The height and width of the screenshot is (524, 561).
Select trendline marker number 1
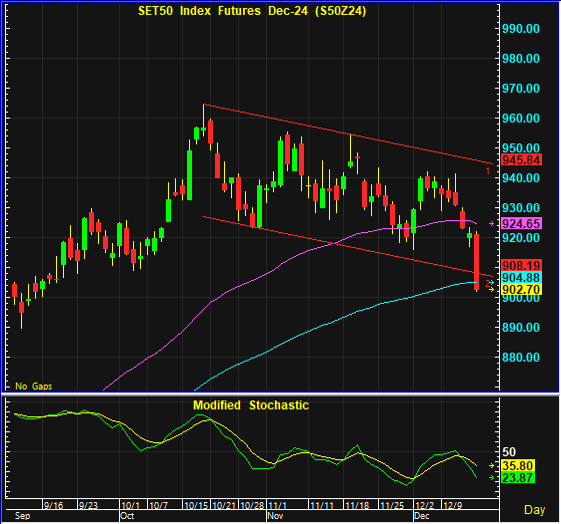pos(488,171)
